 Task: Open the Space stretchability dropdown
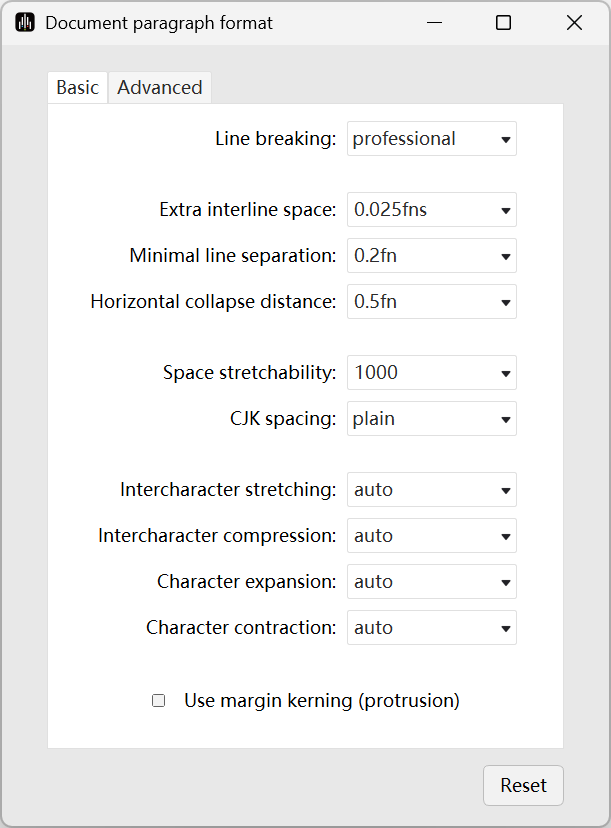(x=506, y=374)
